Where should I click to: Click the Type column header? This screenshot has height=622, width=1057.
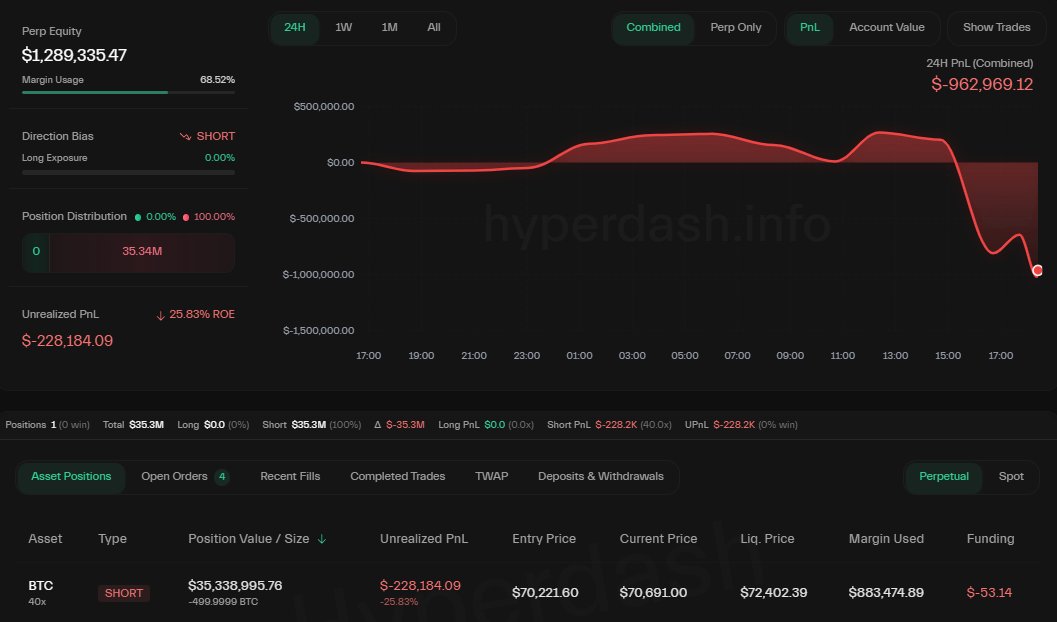pyautogui.click(x=112, y=539)
